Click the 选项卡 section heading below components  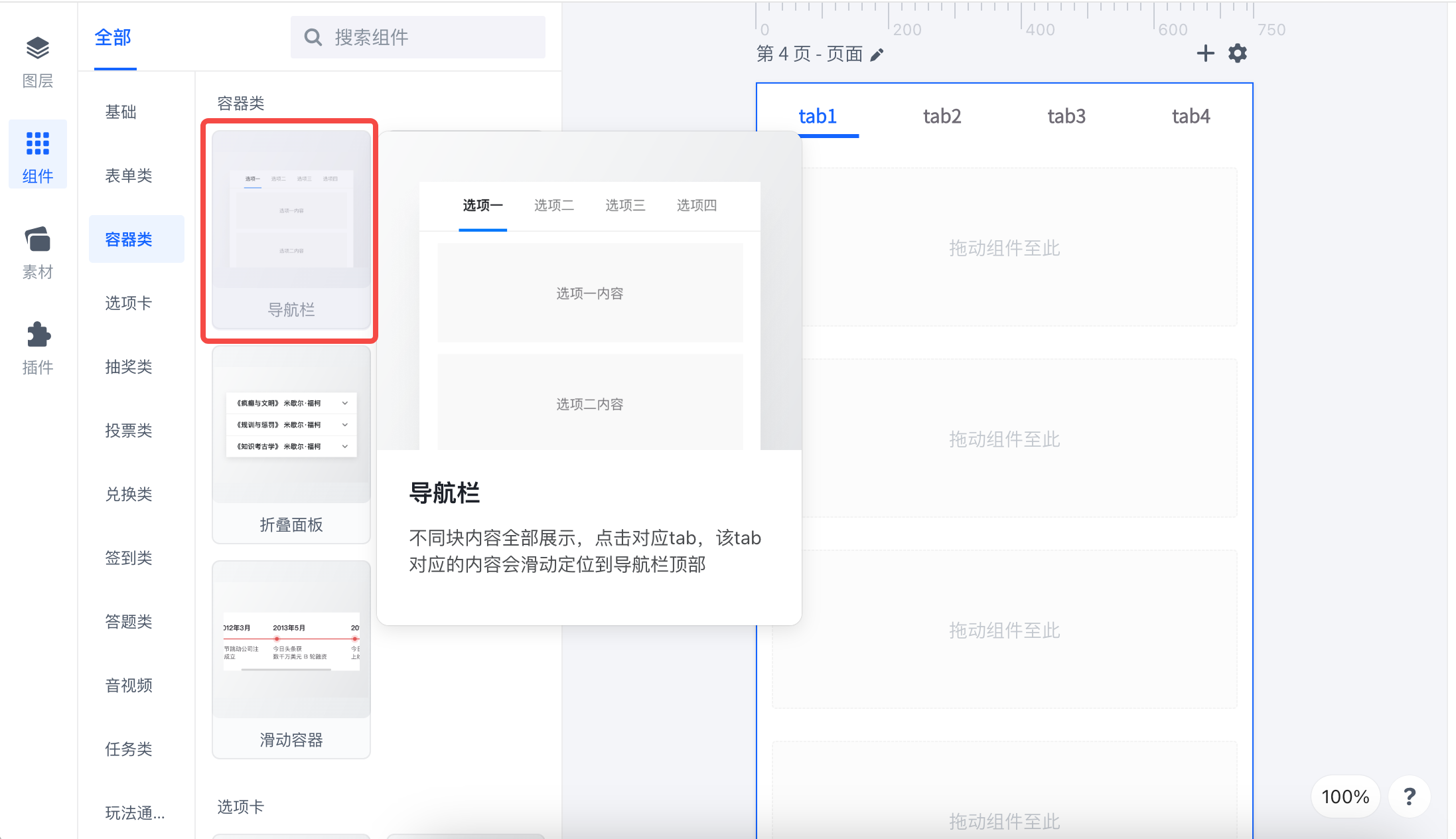pyautogui.click(x=240, y=806)
